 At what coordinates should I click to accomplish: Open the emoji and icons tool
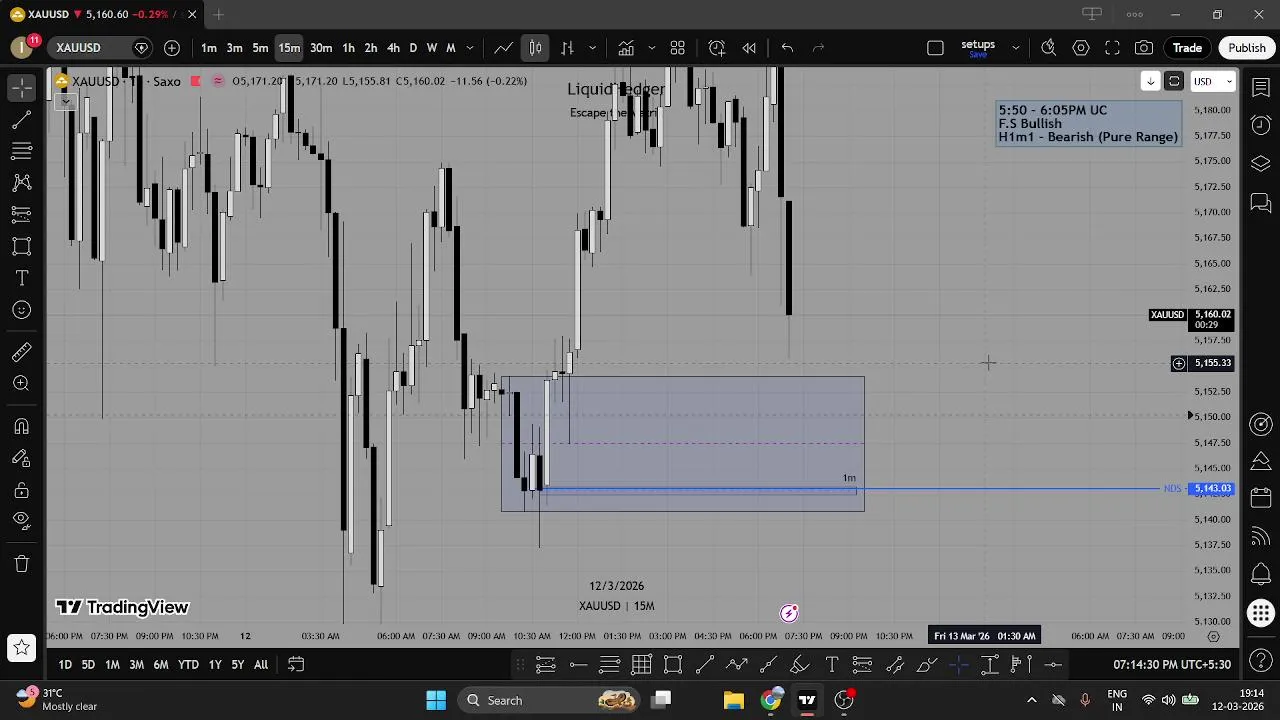21,310
